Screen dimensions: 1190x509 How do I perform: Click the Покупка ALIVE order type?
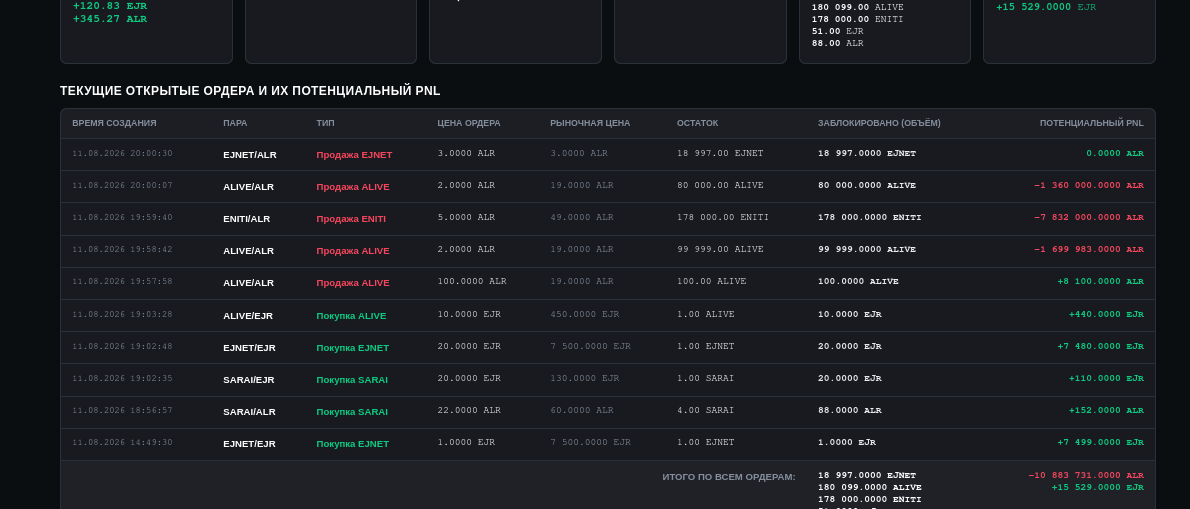[x=351, y=316]
